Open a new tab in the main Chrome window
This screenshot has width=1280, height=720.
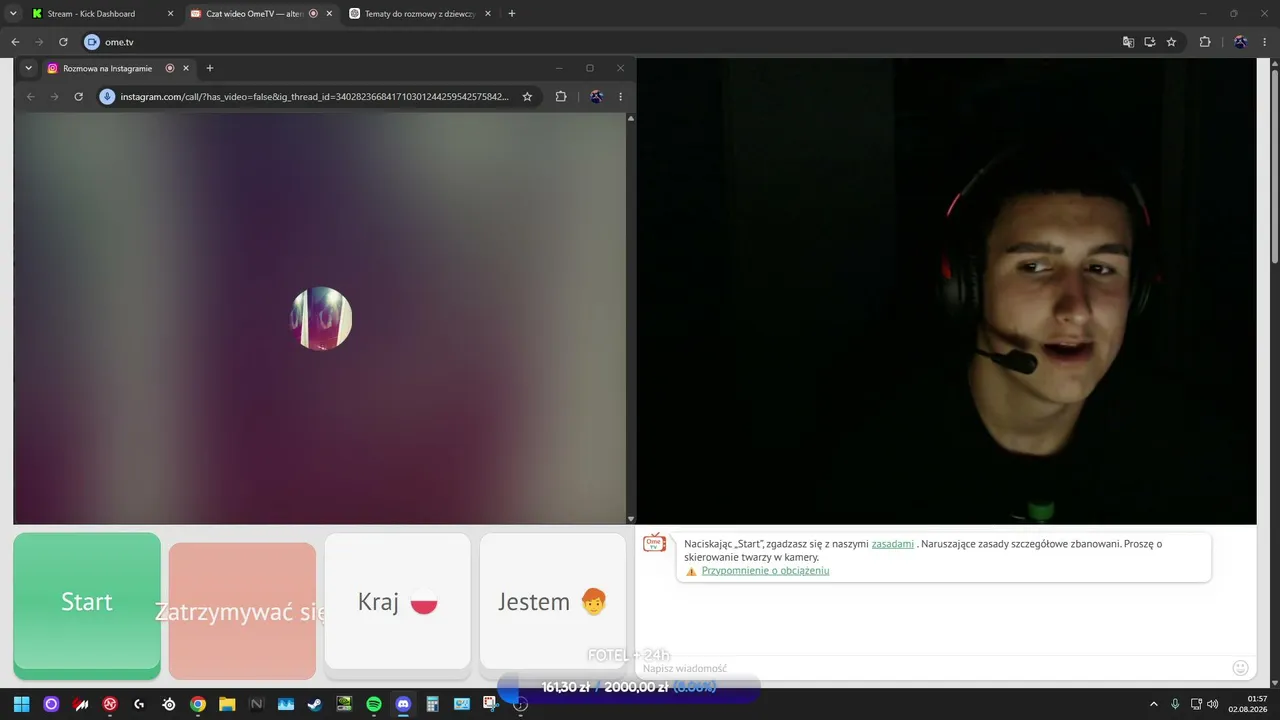(x=512, y=14)
